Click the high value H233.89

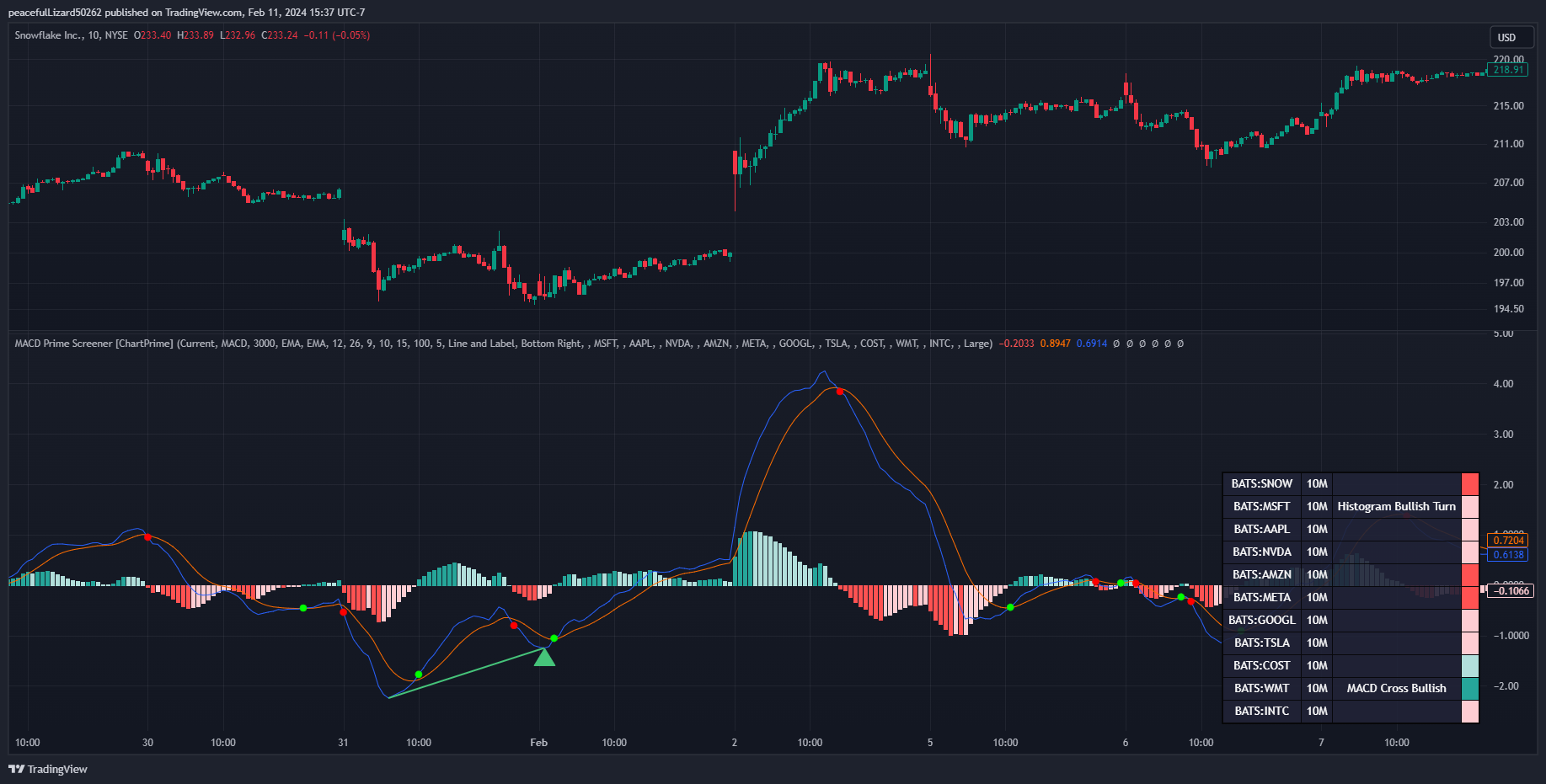tap(195, 35)
